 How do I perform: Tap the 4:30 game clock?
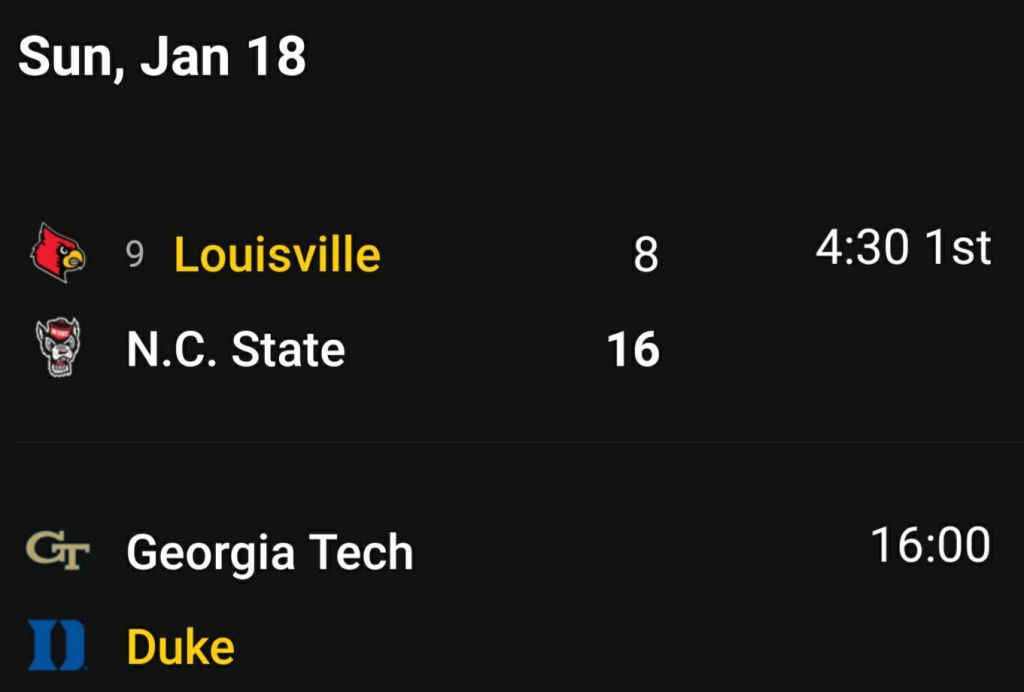tap(862, 248)
